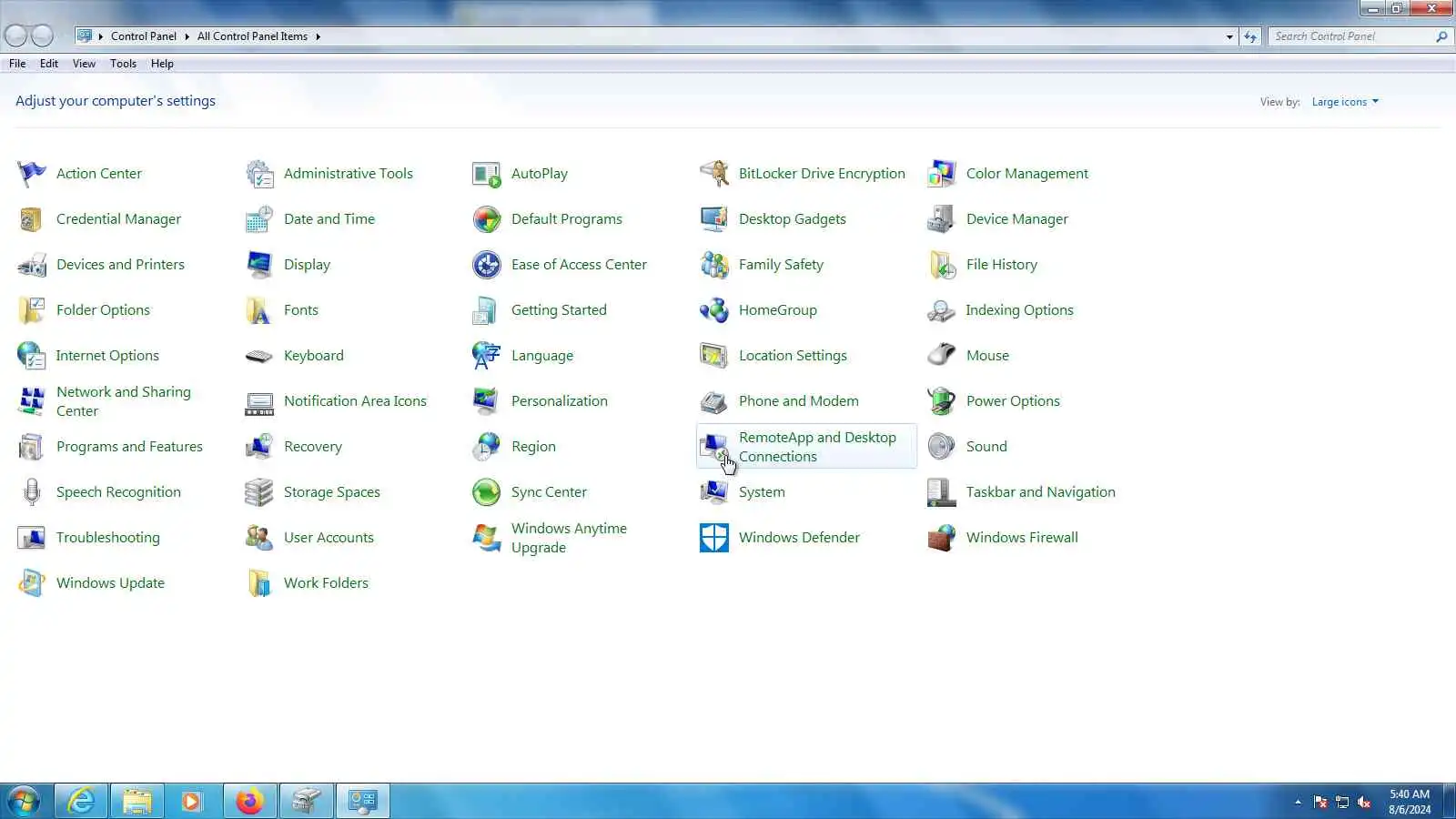The width and height of the screenshot is (1456, 819).
Task: Click the Search Control Panel field
Action: point(1352,36)
